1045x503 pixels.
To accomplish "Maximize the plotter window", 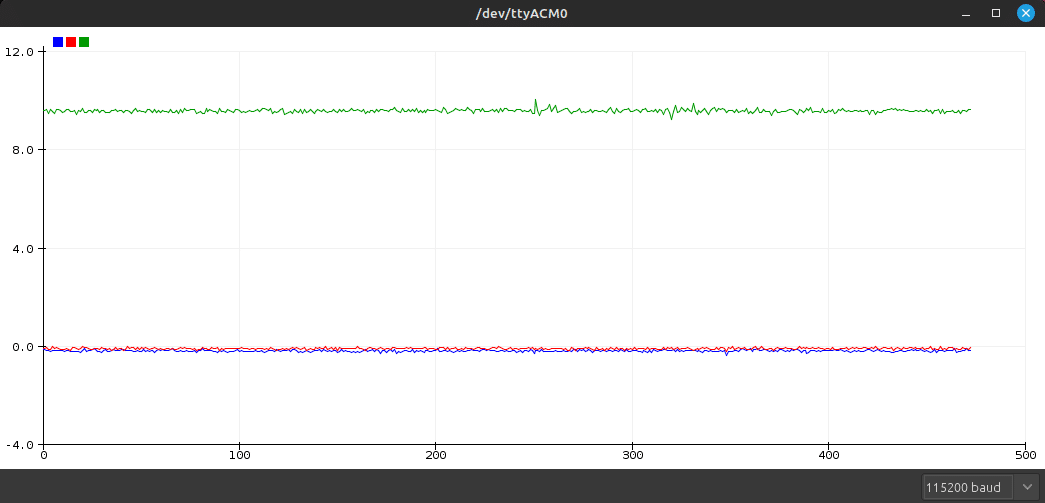I will pyautogui.click(x=996, y=13).
